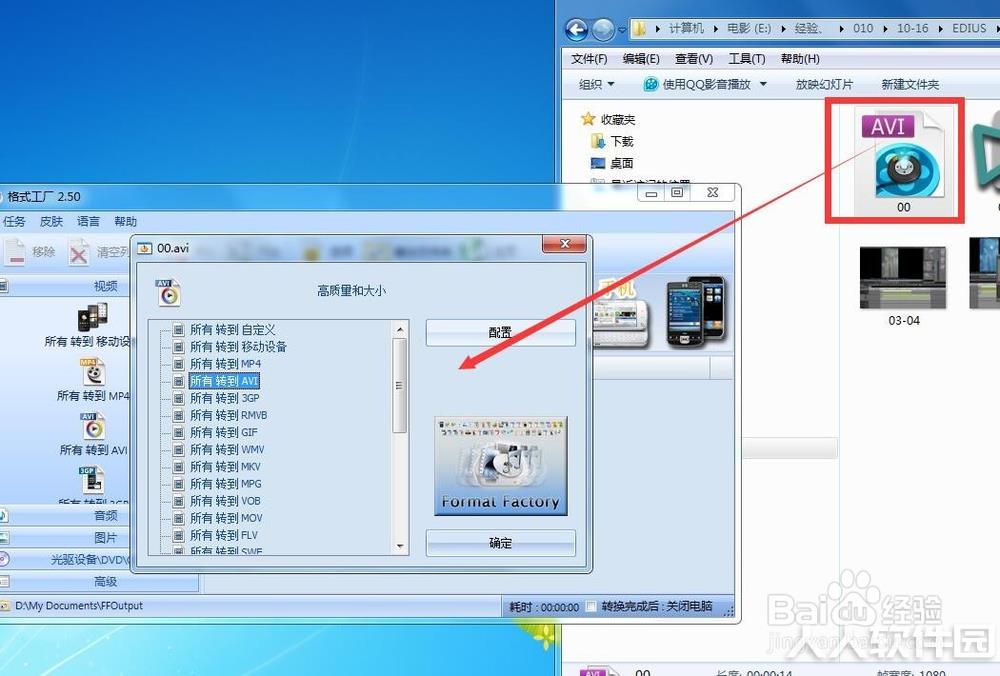This screenshot has width=1000, height=676.
Task: Click the 配置 (Configure) button
Action: [x=501, y=332]
